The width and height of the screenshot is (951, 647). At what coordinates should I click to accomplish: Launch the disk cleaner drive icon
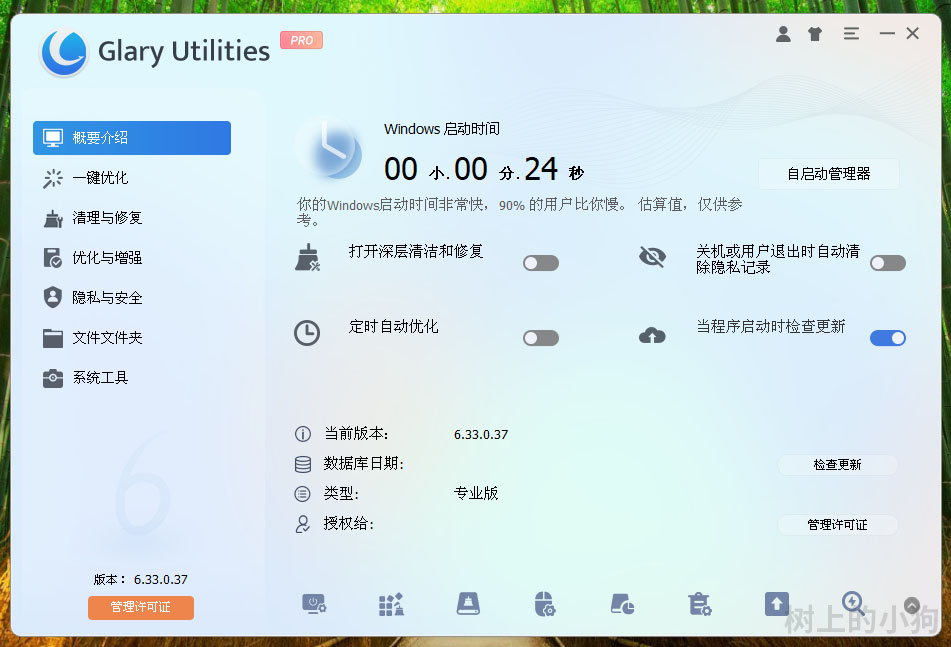468,604
